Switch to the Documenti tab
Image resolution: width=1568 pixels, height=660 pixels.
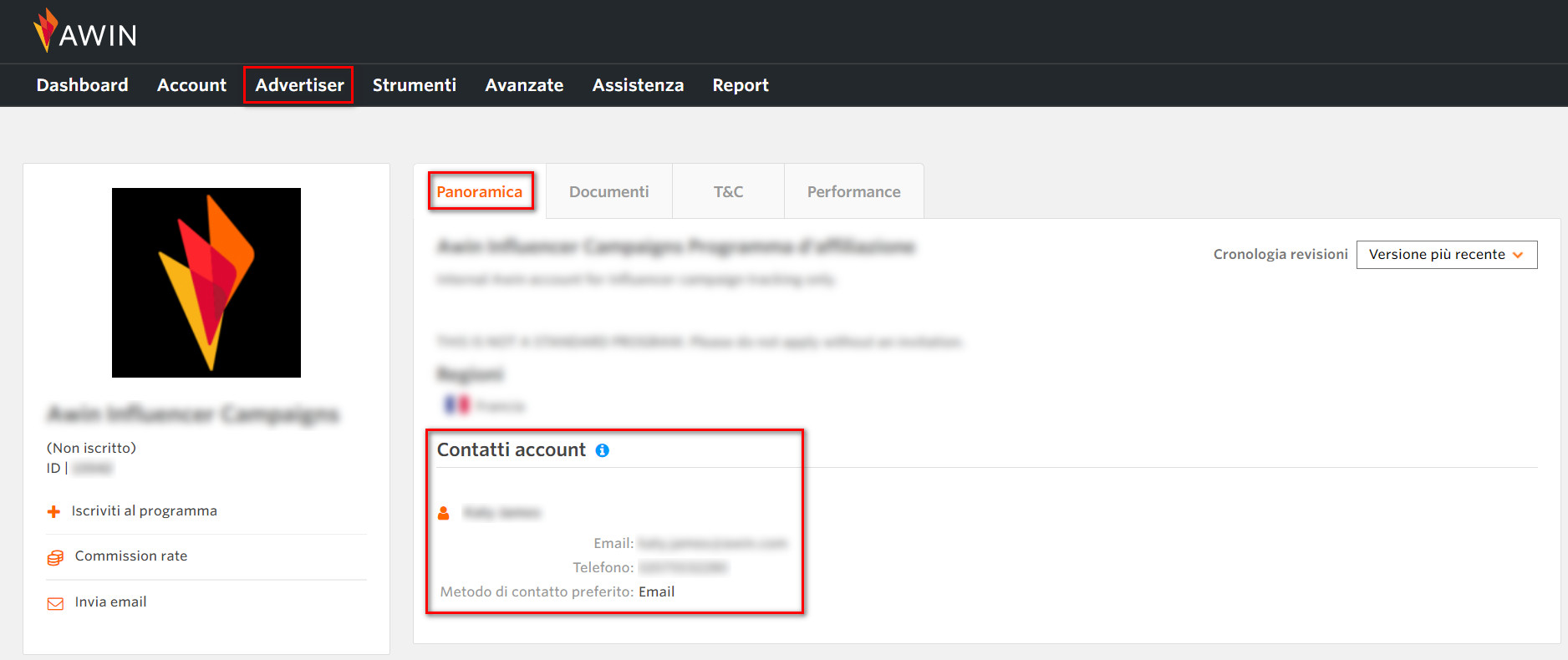[x=608, y=192]
